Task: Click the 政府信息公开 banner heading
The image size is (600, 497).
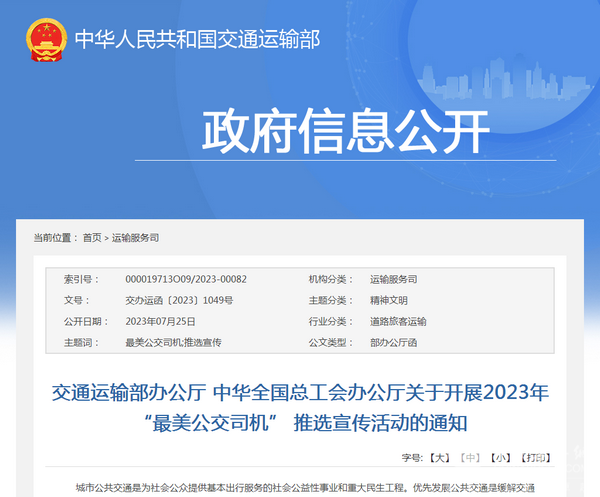Action: click(346, 130)
